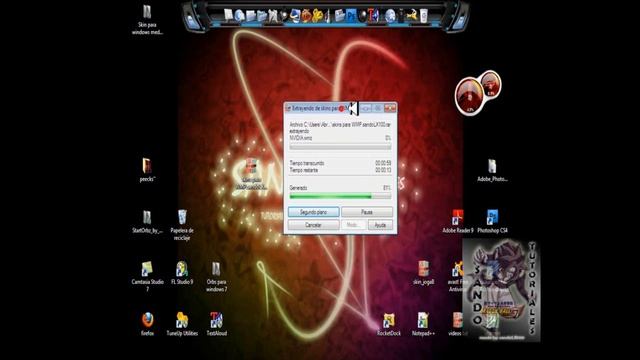This screenshot has height=360, width=640.
Task: Launch Photoshop CS4 desktop shortcut
Action: pyautogui.click(x=492, y=222)
